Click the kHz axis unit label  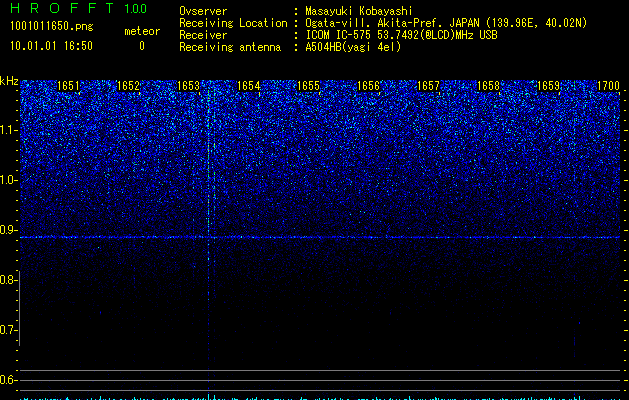click(9, 81)
